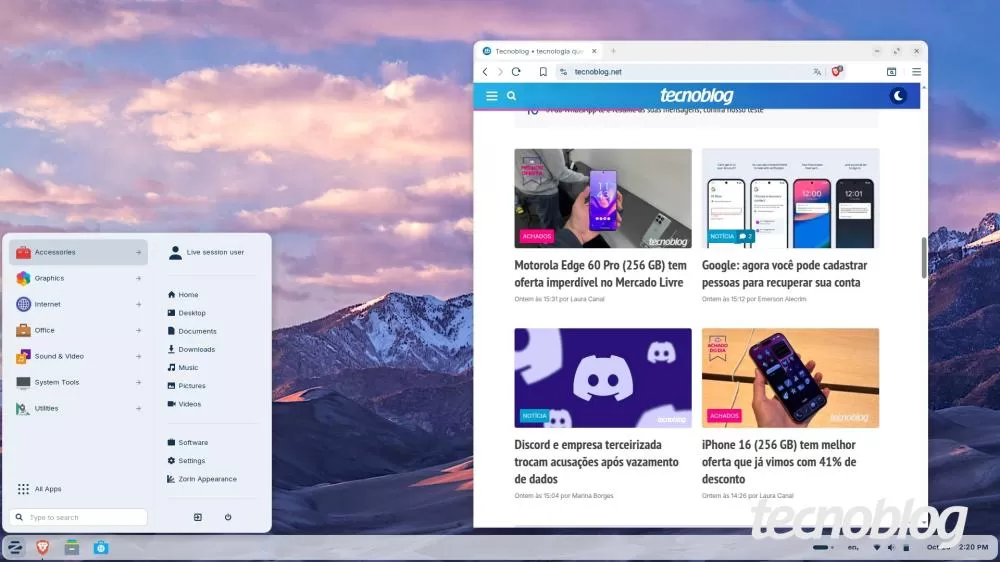Open the Motorola Edge 60 Pro article thumbnail

click(x=603, y=198)
